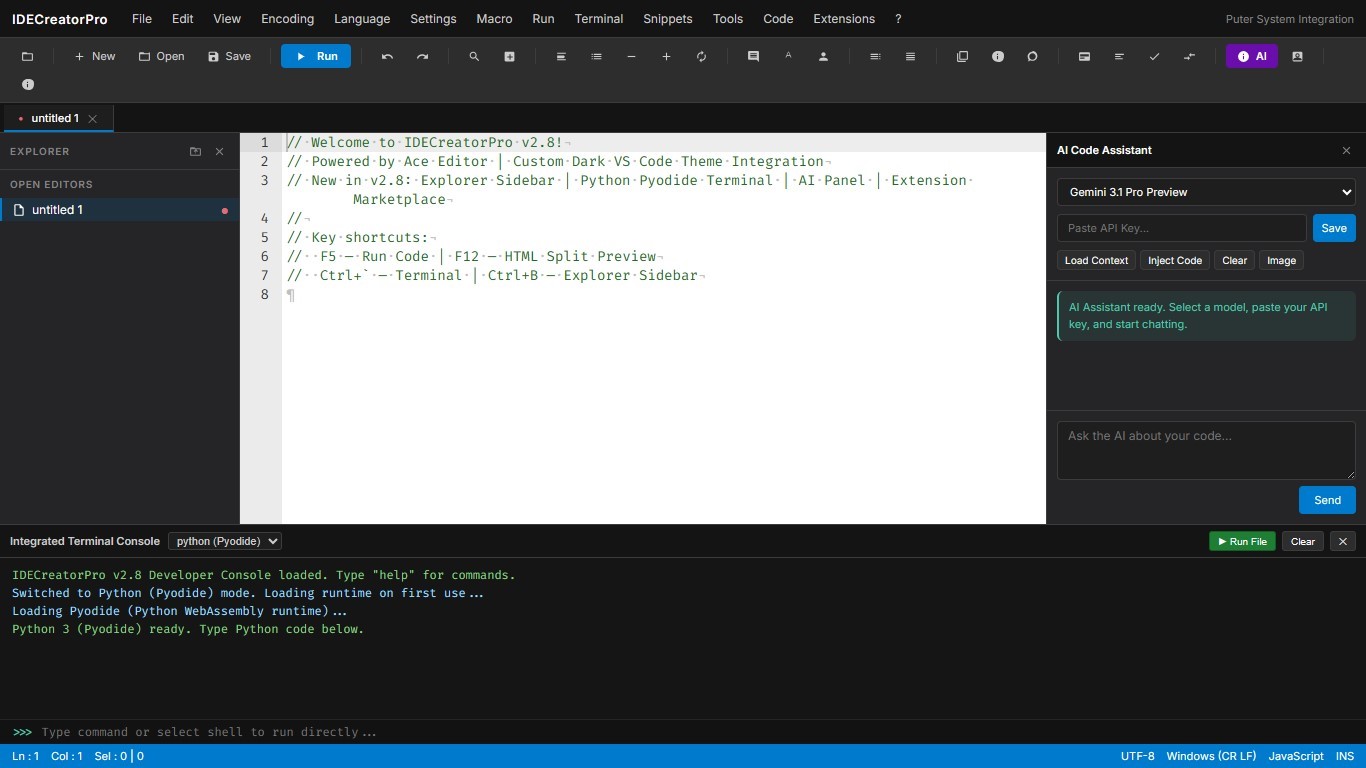
Task: Close the Integrated Terminal Console
Action: pos(1343,541)
